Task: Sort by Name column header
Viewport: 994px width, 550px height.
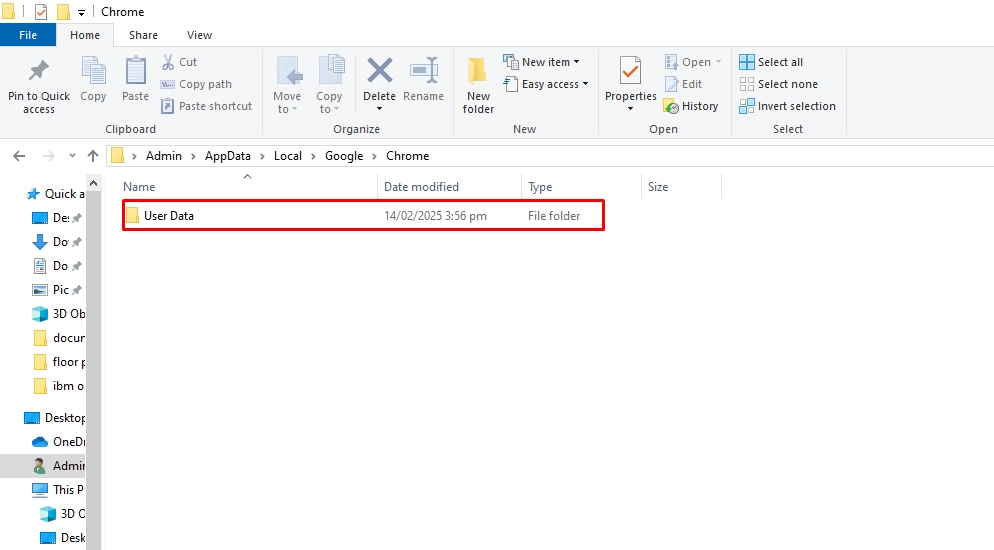Action: pyautogui.click(x=247, y=187)
